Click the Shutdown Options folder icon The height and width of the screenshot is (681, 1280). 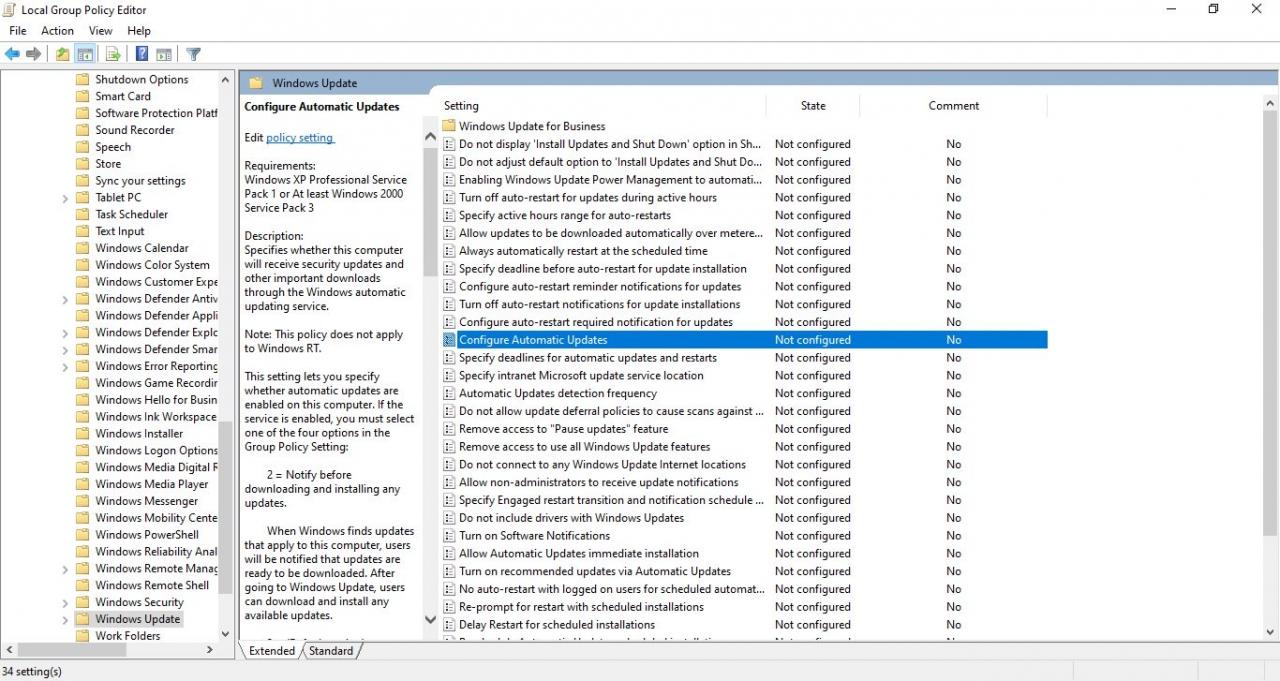click(83, 79)
